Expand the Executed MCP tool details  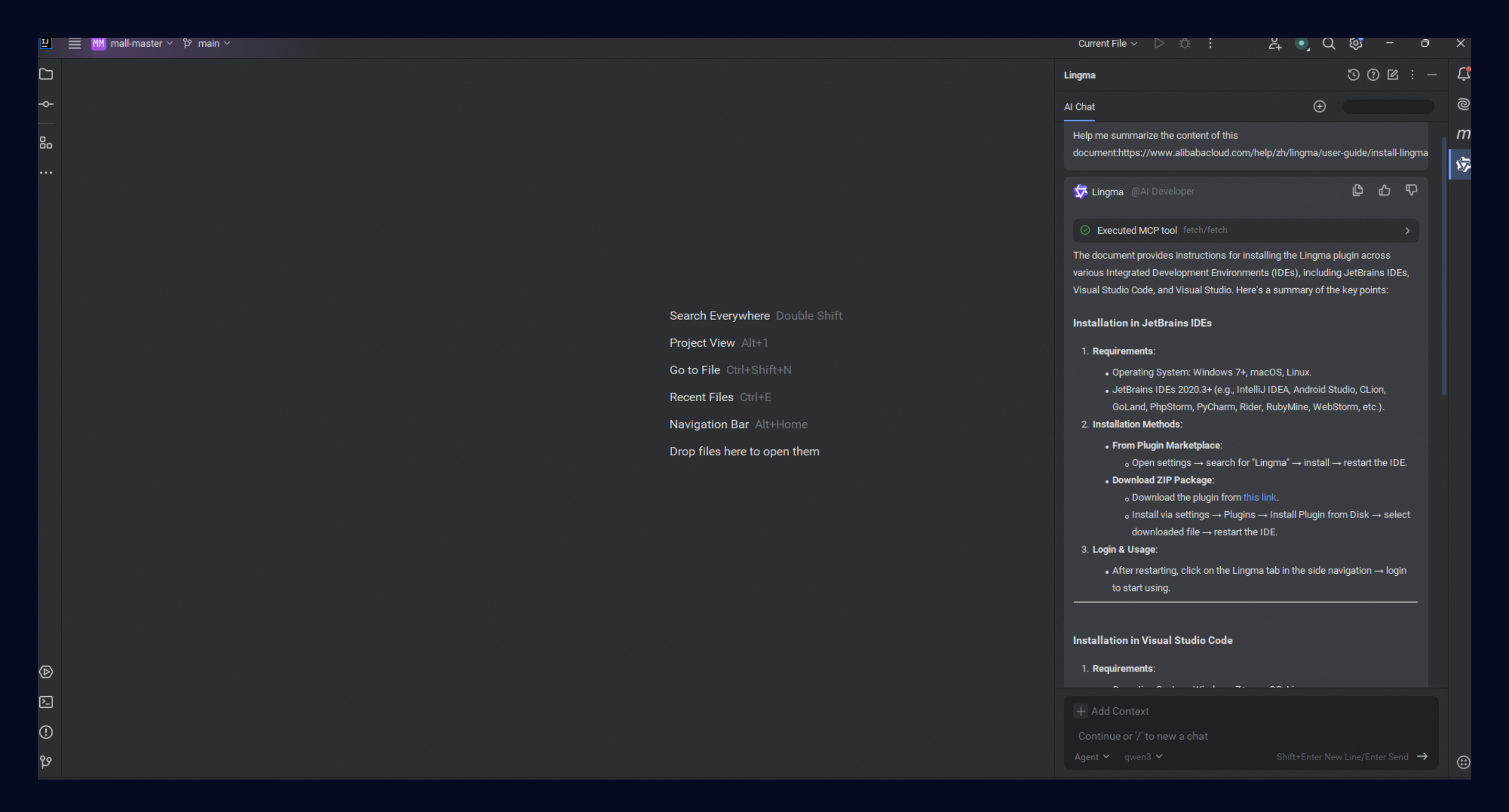tap(1407, 231)
